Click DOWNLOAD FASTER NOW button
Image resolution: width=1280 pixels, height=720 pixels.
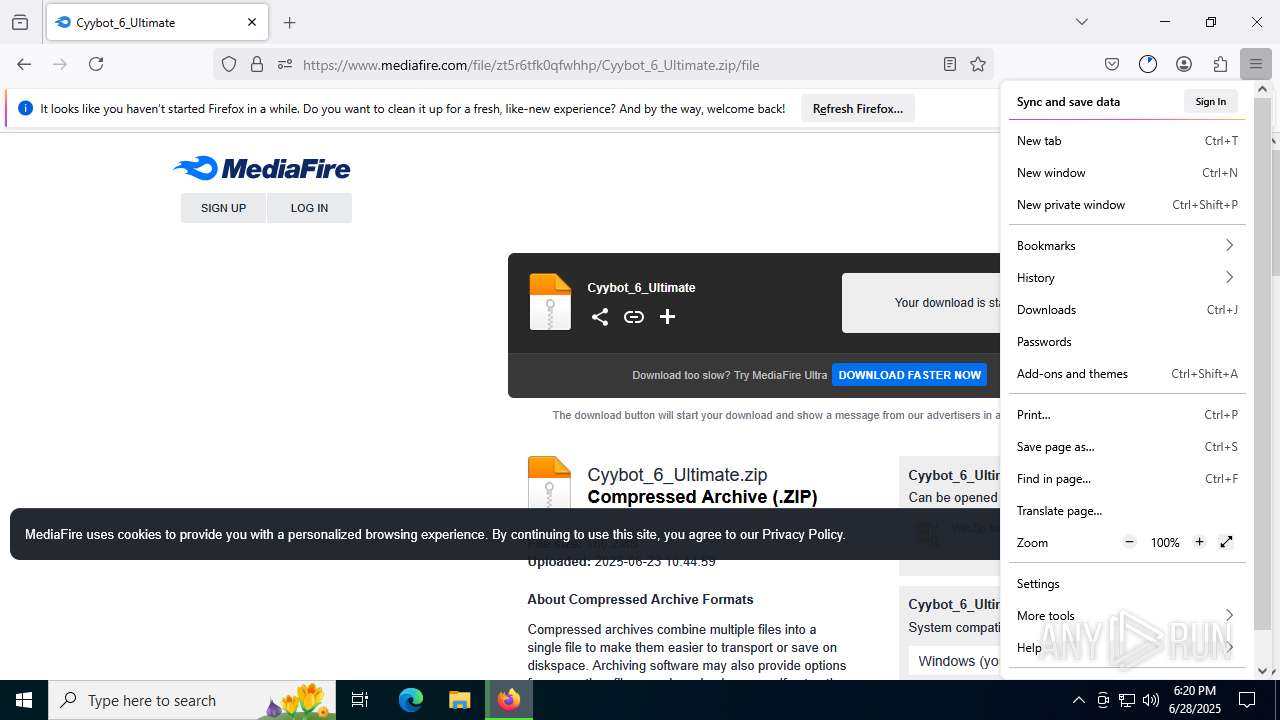(x=910, y=375)
